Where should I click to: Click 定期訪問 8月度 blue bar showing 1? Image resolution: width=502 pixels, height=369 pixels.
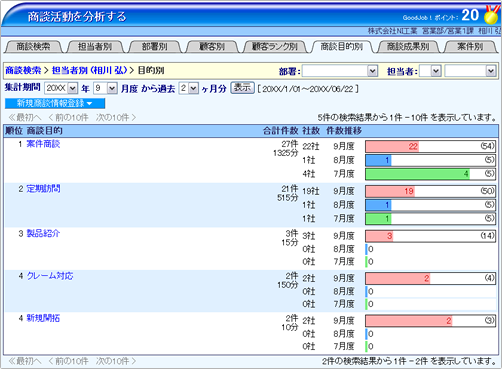pos(378,205)
